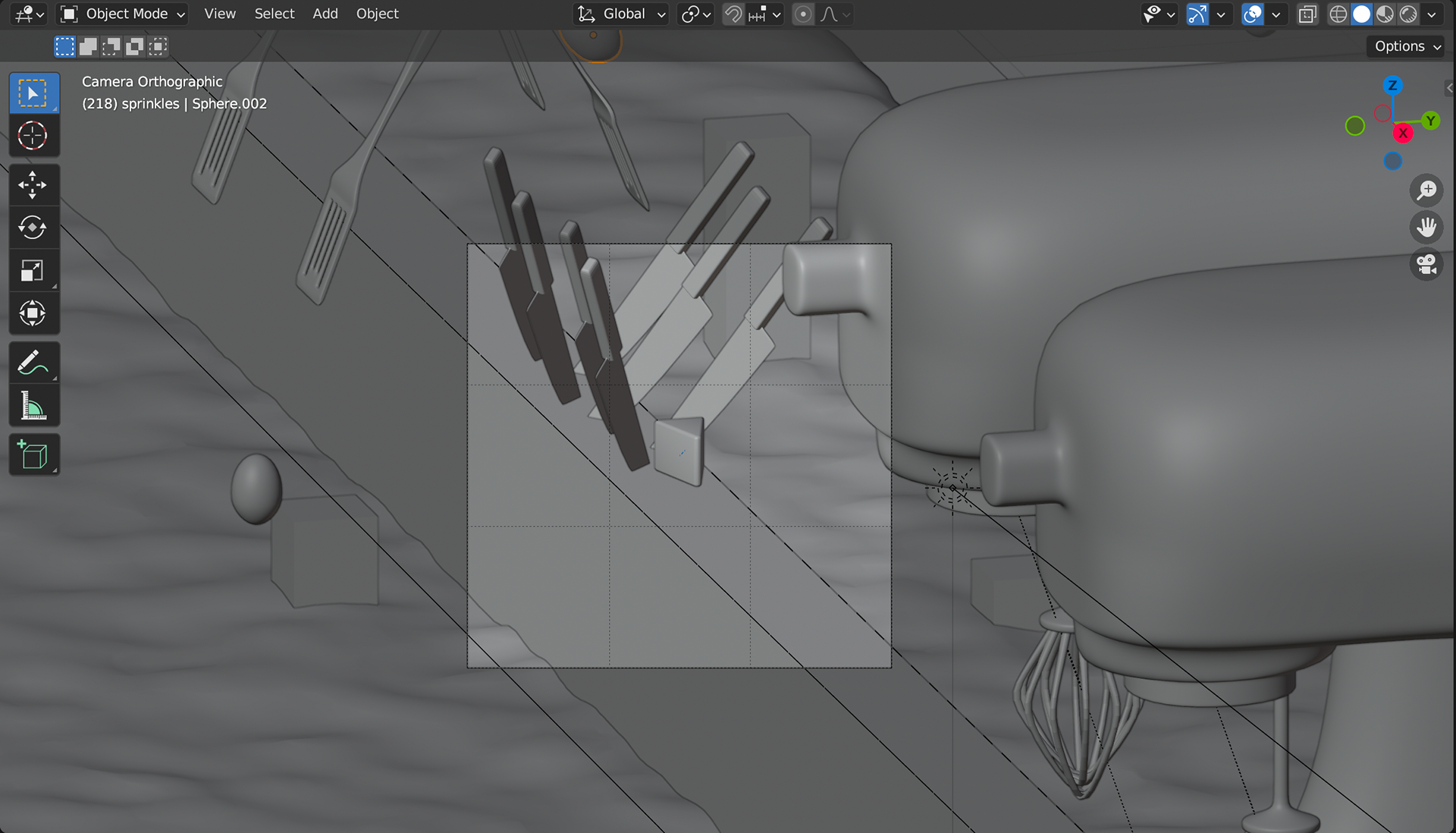Open the editor type dropdown
The image size is (1456, 833).
(x=29, y=14)
